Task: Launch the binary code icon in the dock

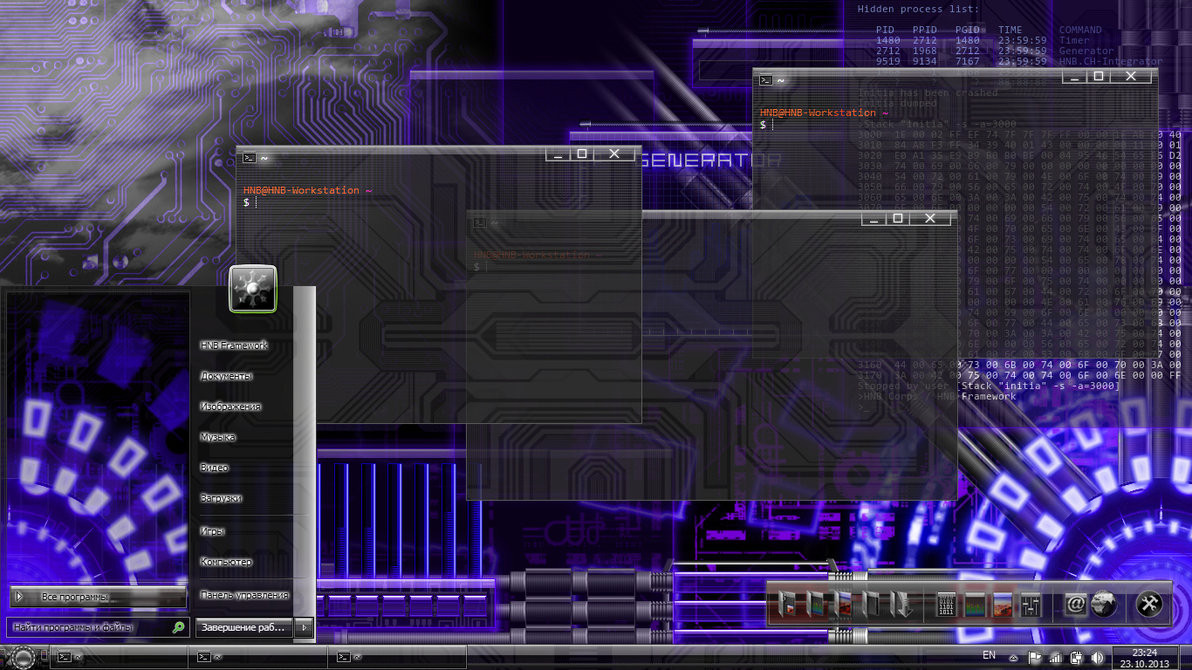Action: [946, 605]
